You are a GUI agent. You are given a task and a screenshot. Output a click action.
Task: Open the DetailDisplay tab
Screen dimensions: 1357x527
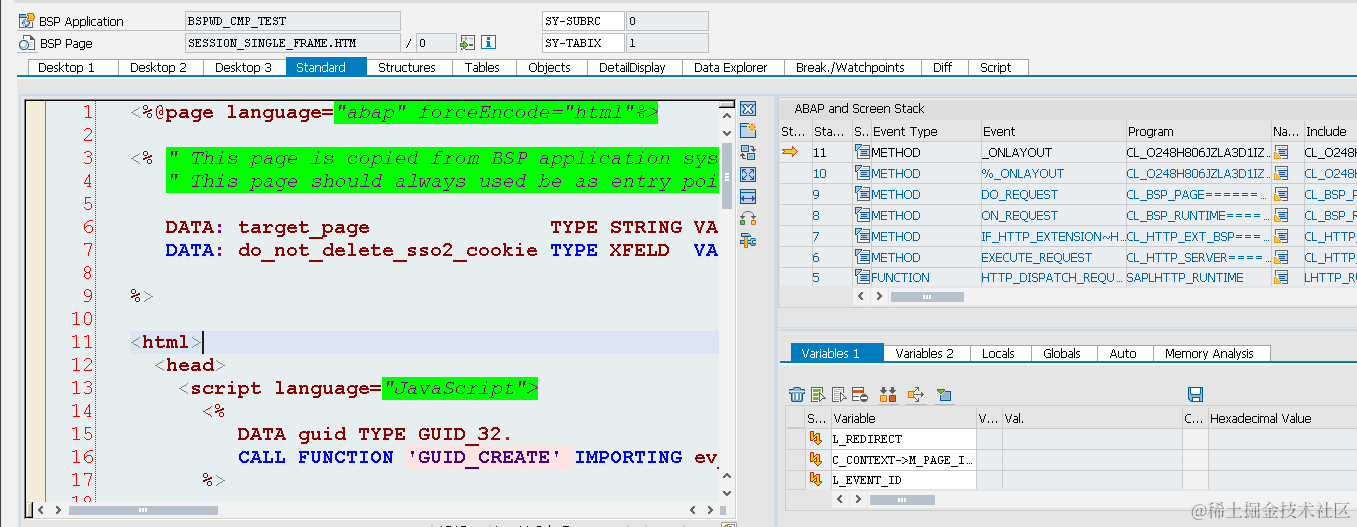coord(632,67)
